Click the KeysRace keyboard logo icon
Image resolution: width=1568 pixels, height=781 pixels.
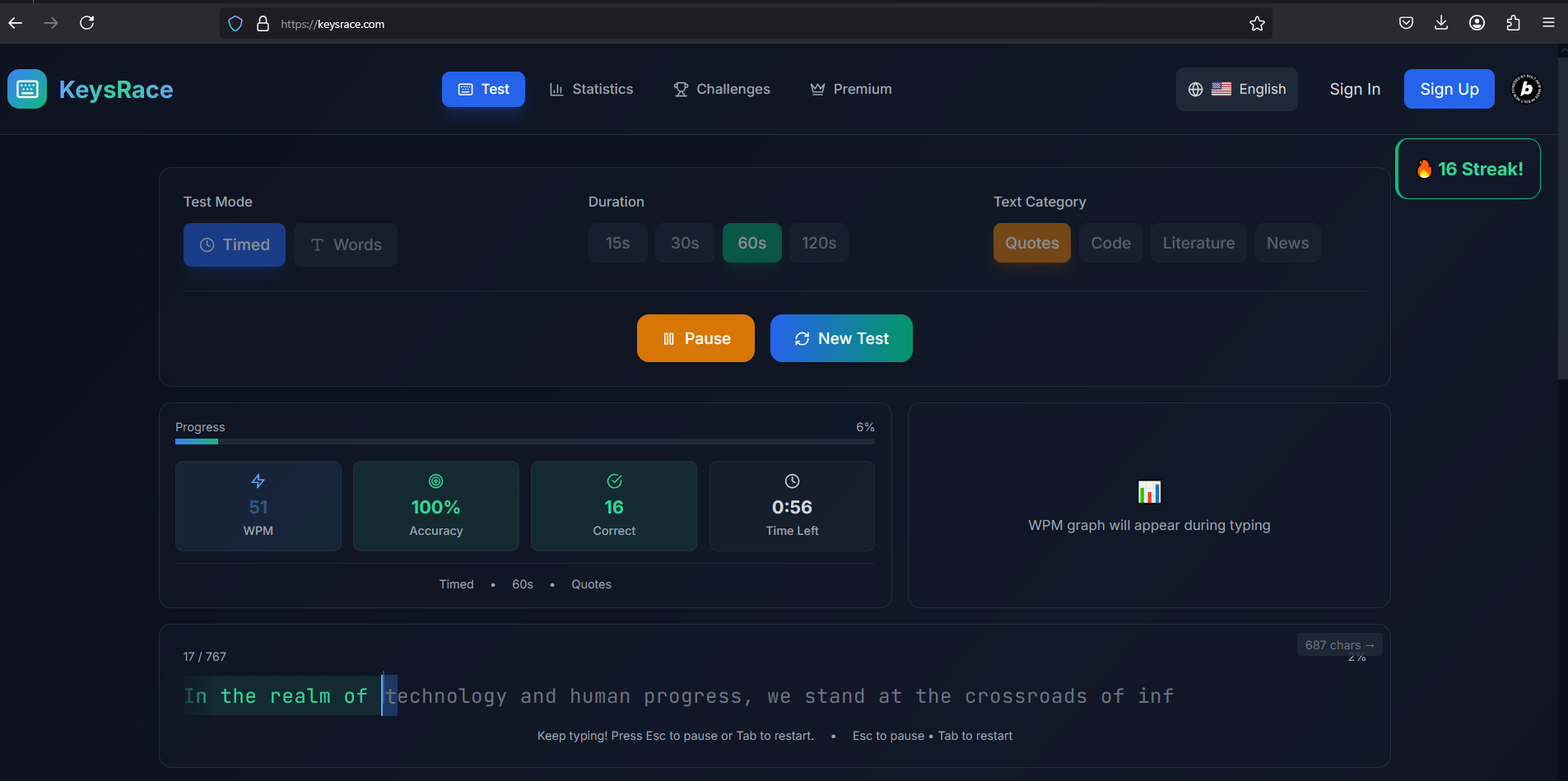click(27, 89)
